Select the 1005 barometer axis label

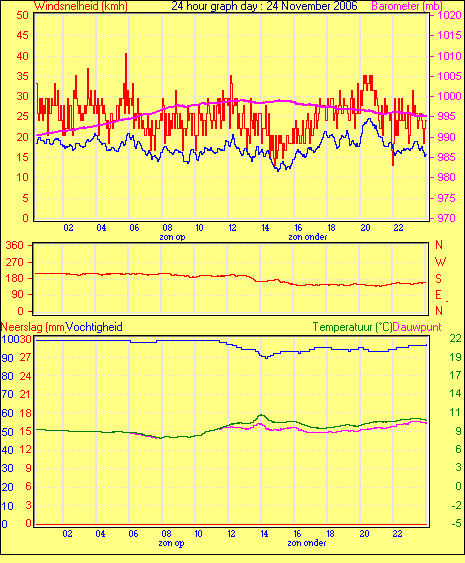(x=450, y=76)
